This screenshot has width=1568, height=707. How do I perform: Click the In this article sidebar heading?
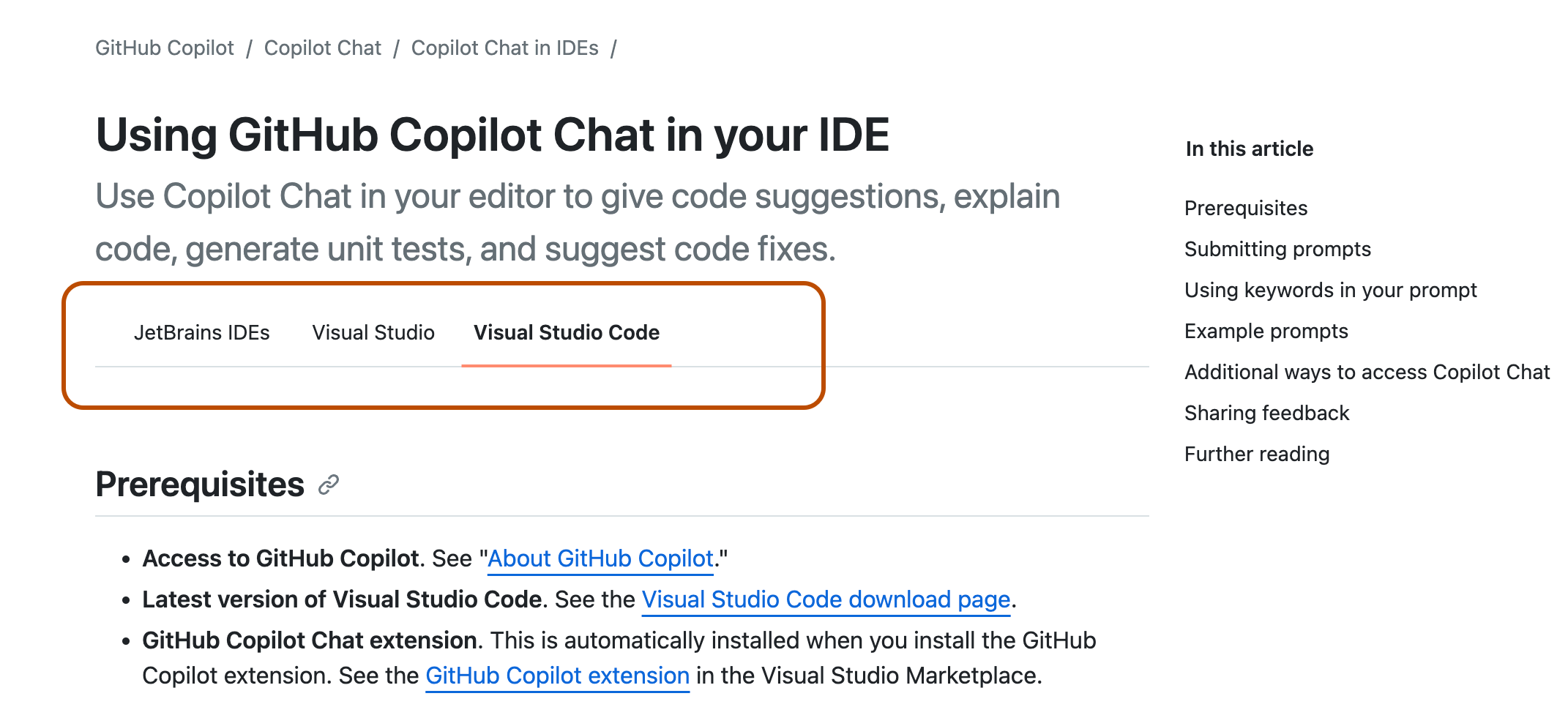[1249, 149]
